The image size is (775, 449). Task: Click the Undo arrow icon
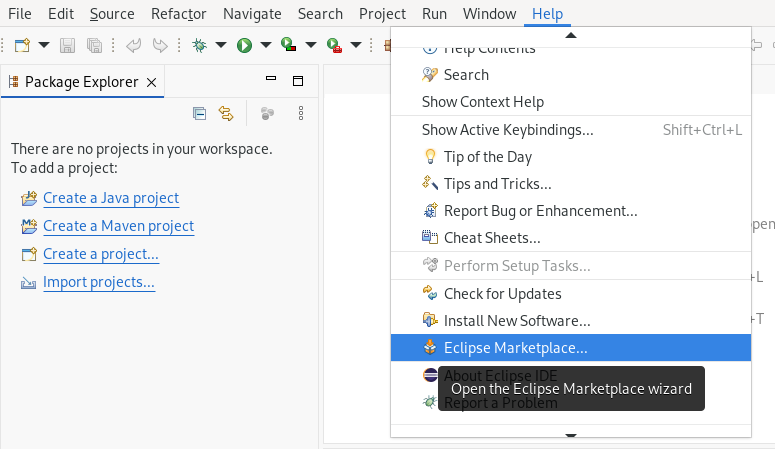point(133,45)
